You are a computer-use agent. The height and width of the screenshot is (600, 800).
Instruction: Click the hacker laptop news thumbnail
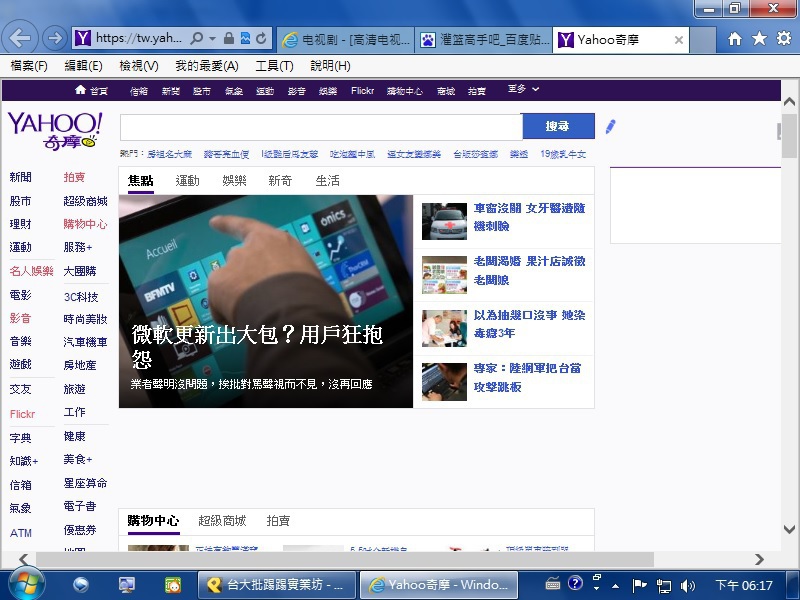pos(444,382)
